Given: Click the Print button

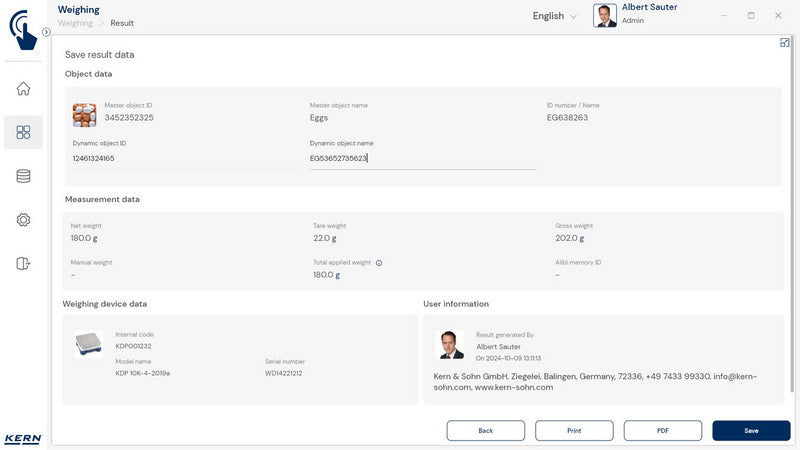Looking at the screenshot, I should [x=574, y=431].
